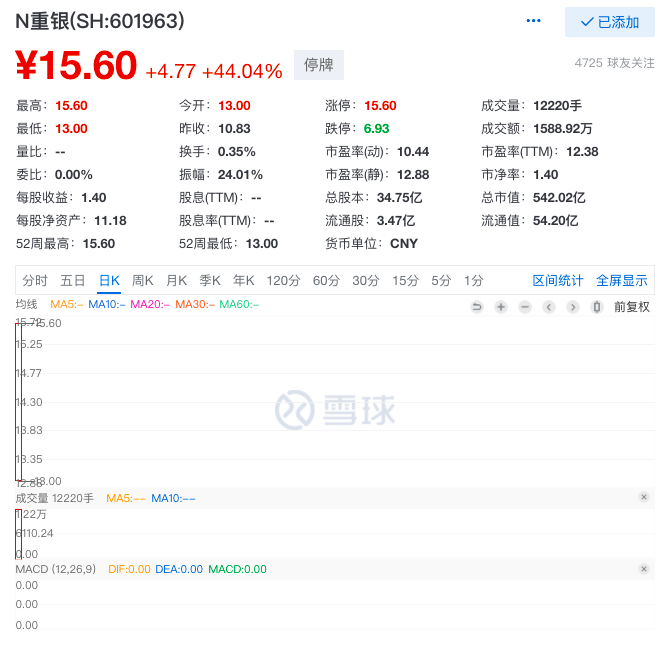This screenshot has width=663, height=657.
Task: Move chart right with the forward arrow
Action: [x=573, y=307]
